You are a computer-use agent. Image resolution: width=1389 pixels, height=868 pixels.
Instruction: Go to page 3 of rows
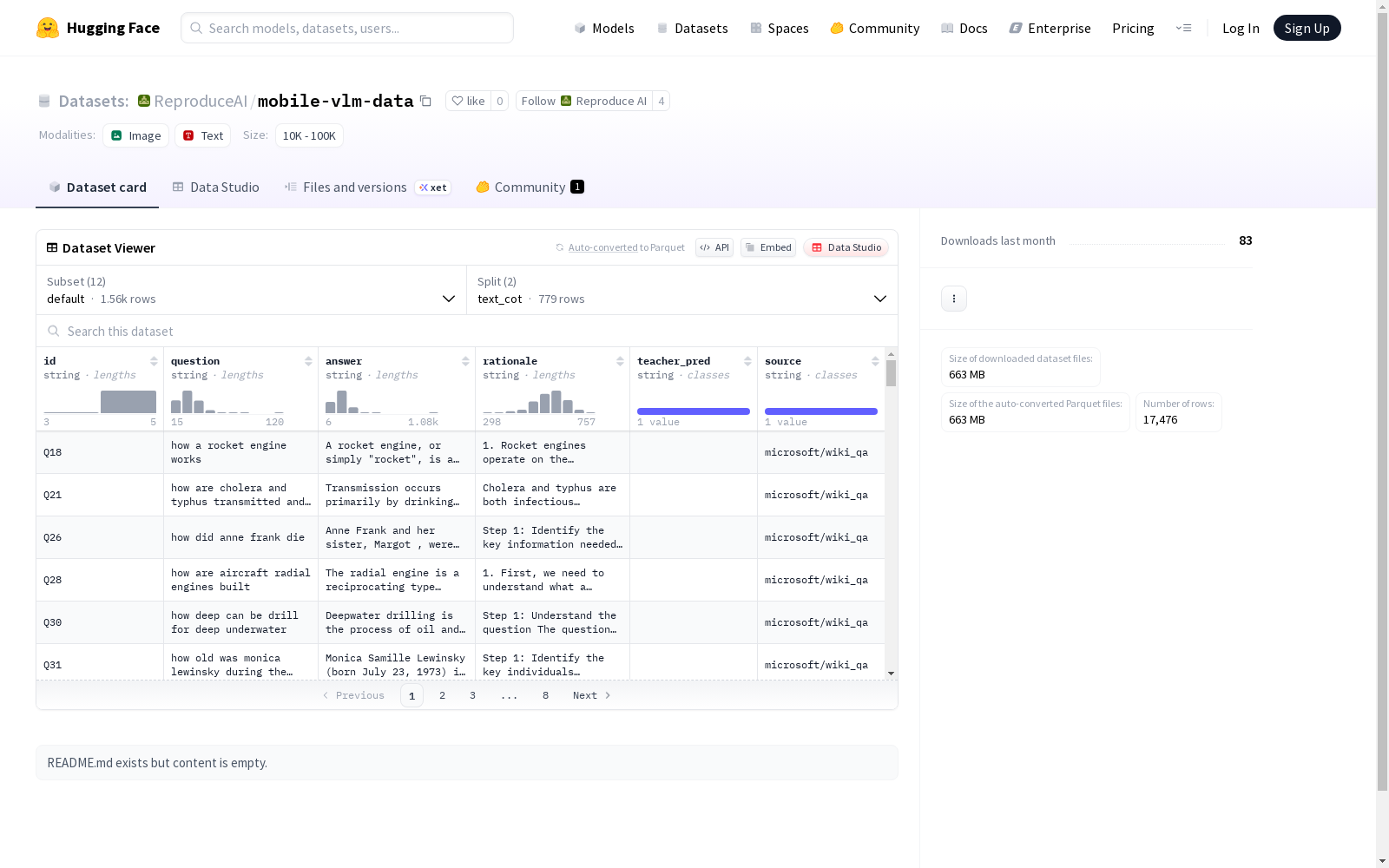[473, 695]
